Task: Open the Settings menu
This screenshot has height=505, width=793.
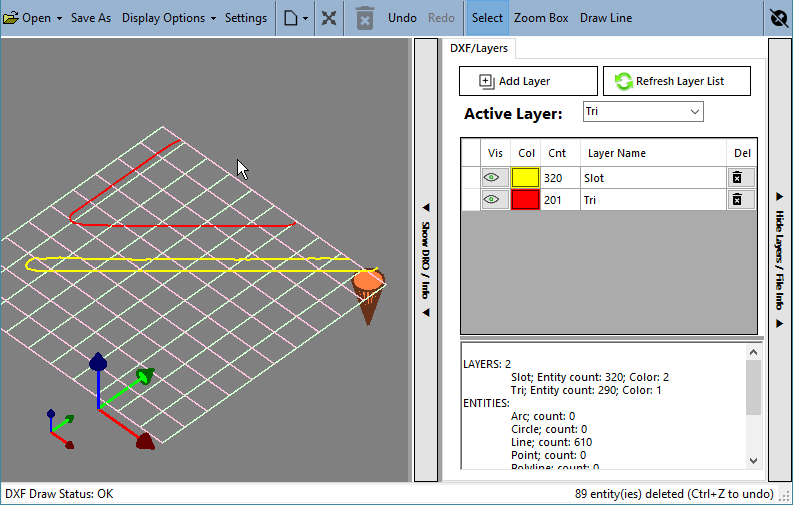Action: click(x=246, y=18)
